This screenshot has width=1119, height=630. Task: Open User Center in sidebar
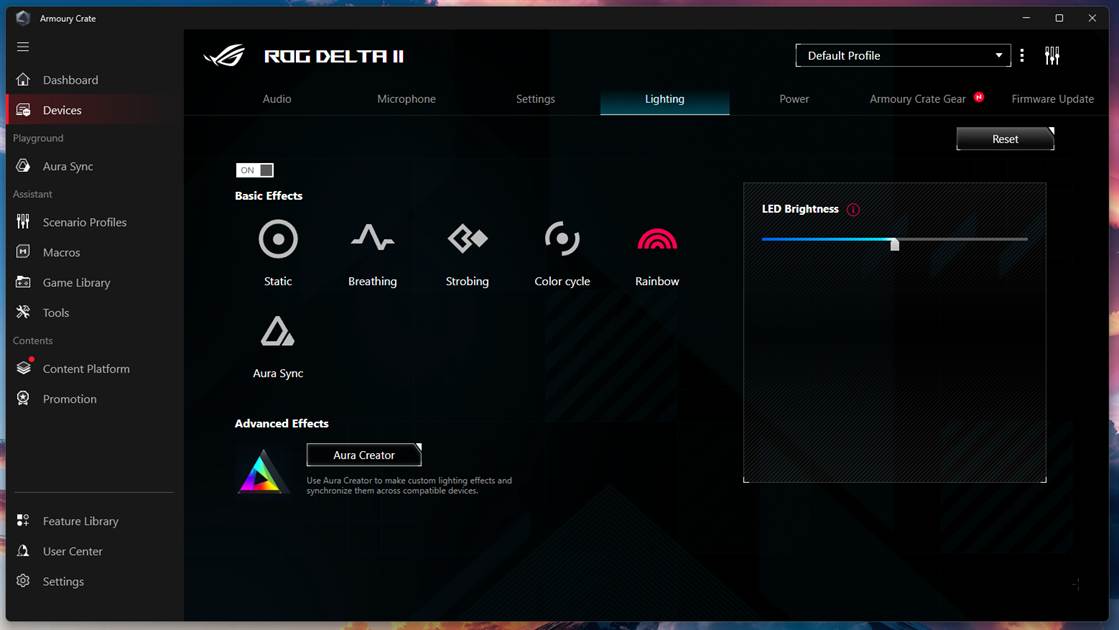click(93, 551)
